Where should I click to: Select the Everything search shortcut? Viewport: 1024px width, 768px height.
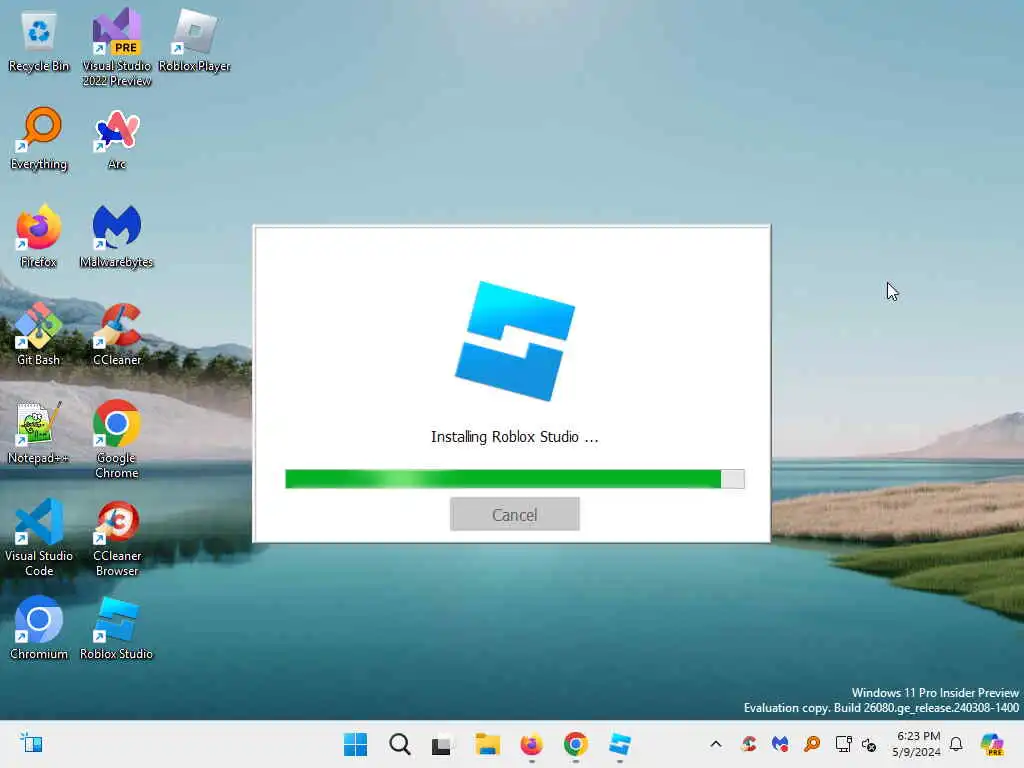(x=39, y=139)
